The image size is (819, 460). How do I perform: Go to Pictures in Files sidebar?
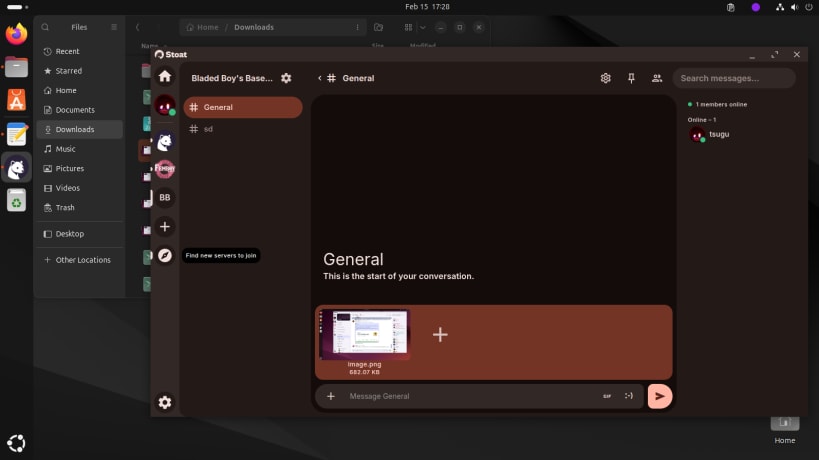[79, 168]
